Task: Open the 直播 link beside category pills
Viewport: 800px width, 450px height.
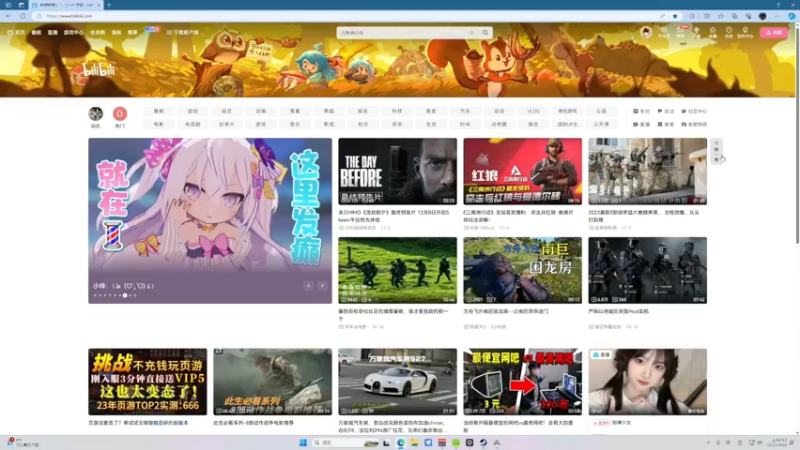Action: [642, 124]
